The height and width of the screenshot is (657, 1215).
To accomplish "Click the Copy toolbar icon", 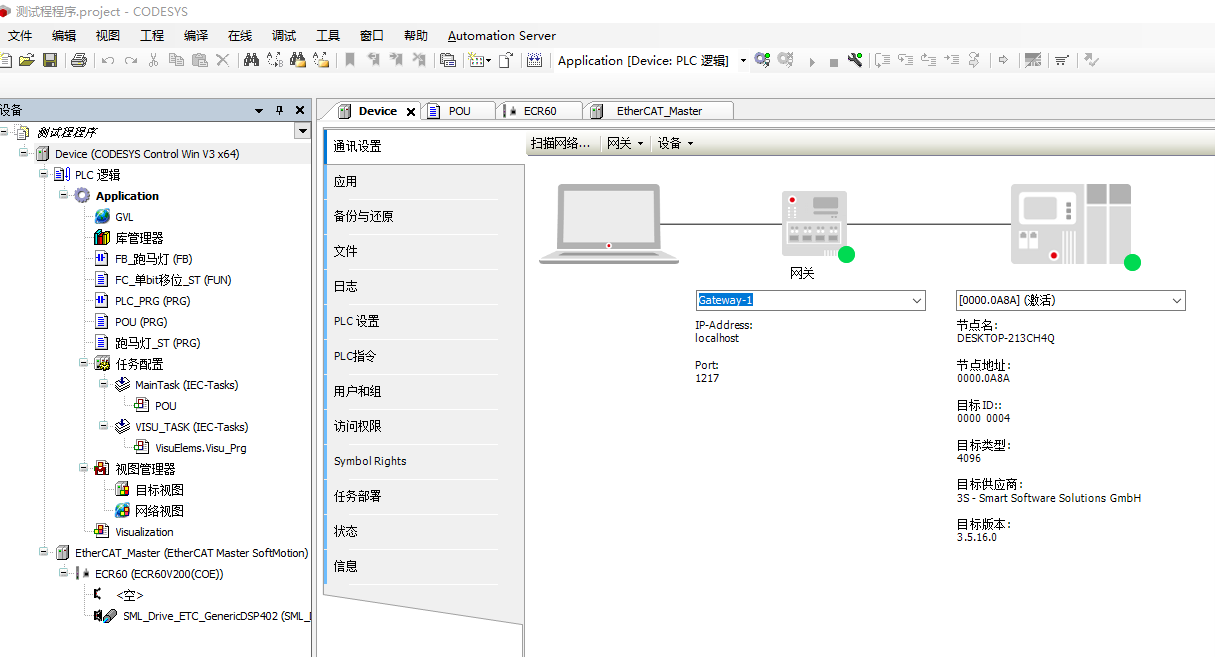I will coord(176,60).
